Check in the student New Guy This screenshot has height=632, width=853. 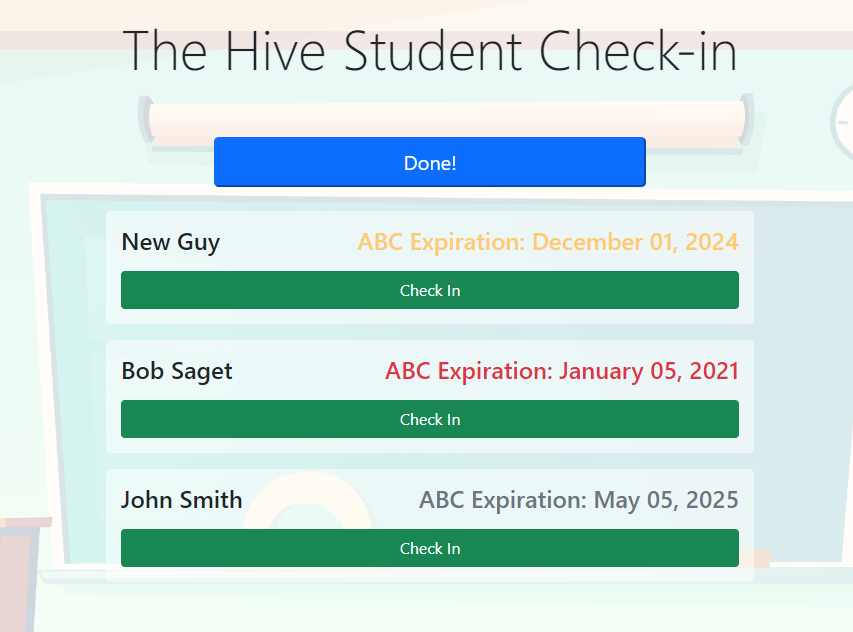430,290
